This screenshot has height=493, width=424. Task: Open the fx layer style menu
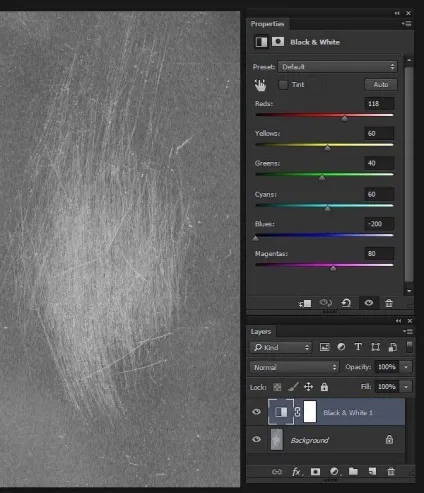coord(296,472)
